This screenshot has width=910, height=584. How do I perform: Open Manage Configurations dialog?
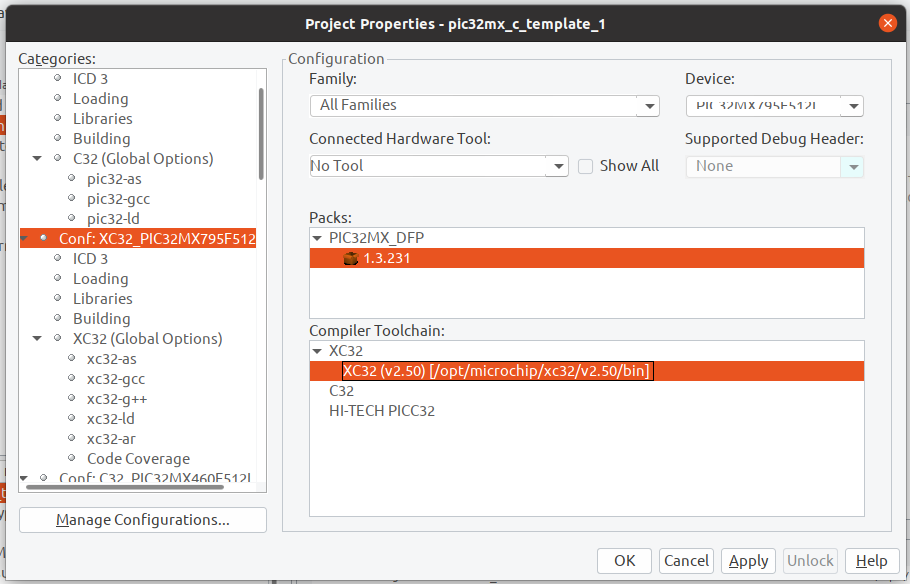143,520
